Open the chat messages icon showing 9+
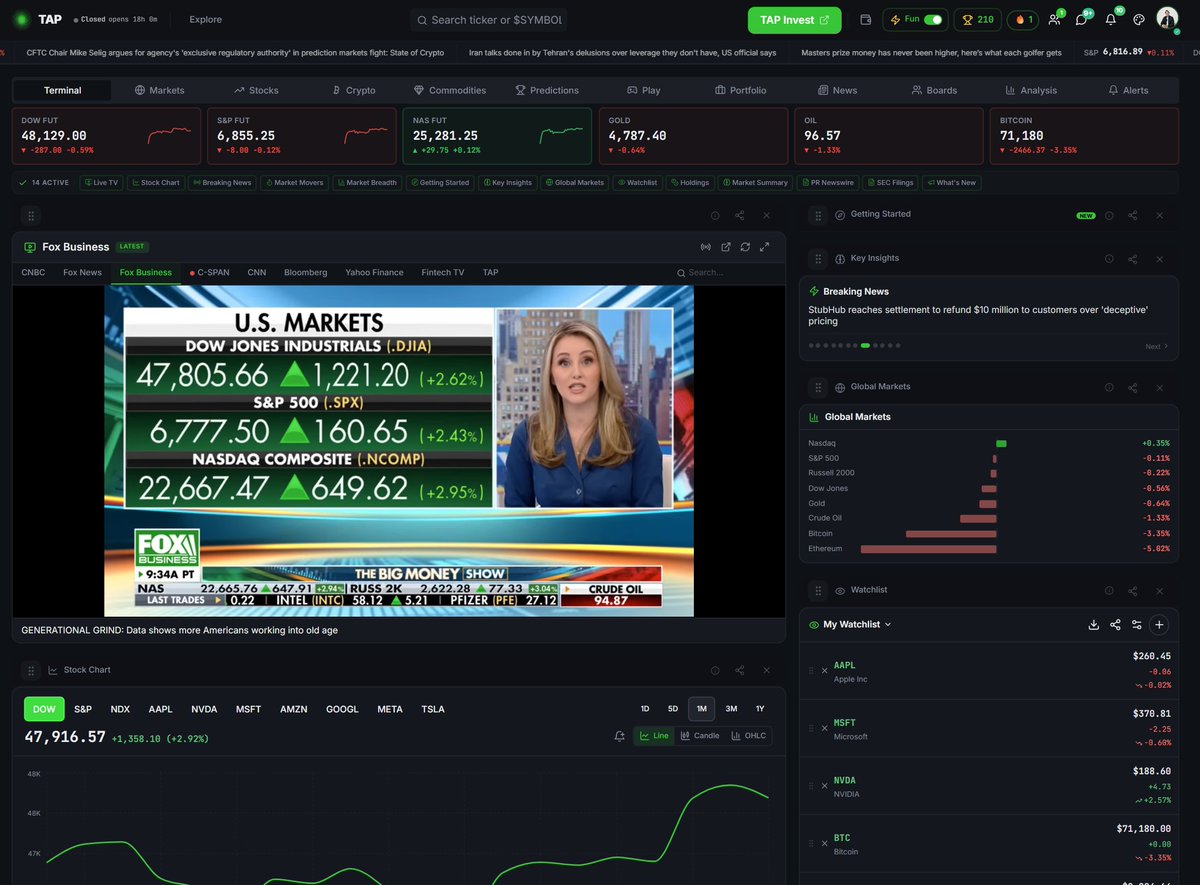The height and width of the screenshot is (885, 1200). click(1082, 19)
